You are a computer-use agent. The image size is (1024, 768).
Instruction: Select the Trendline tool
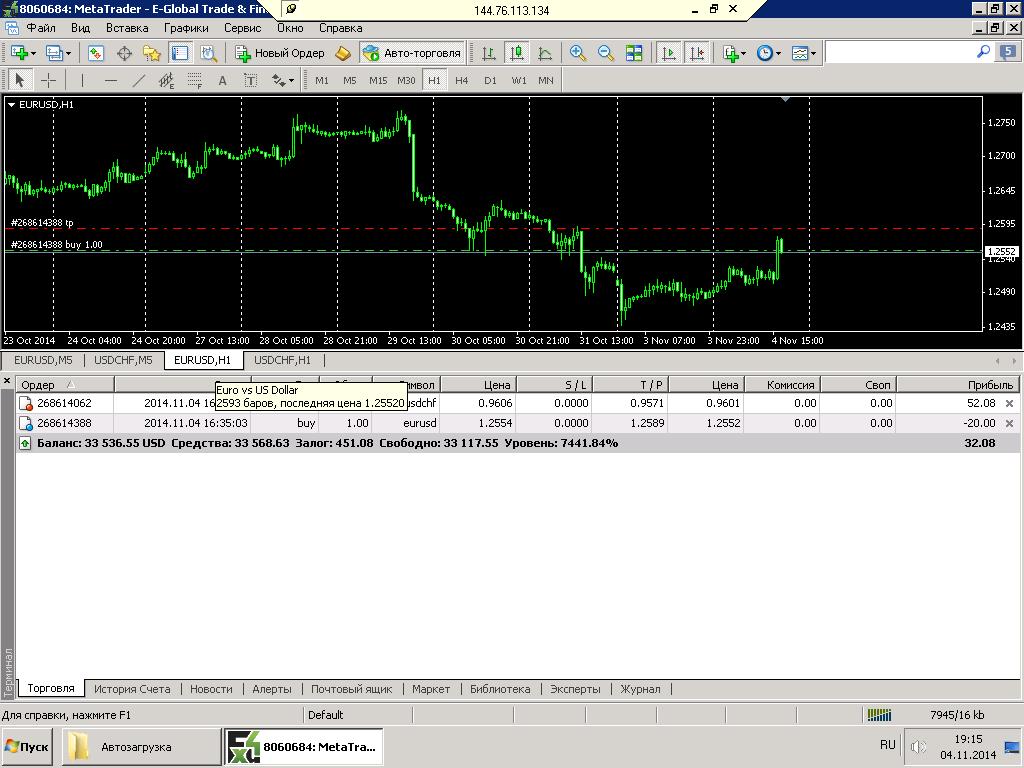tap(138, 80)
